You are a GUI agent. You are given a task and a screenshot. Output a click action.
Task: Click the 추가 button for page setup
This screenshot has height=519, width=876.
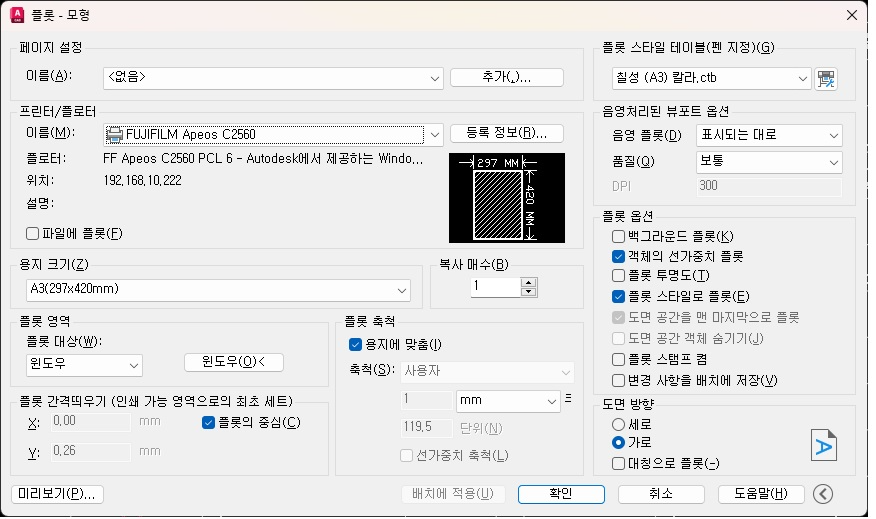(x=507, y=77)
